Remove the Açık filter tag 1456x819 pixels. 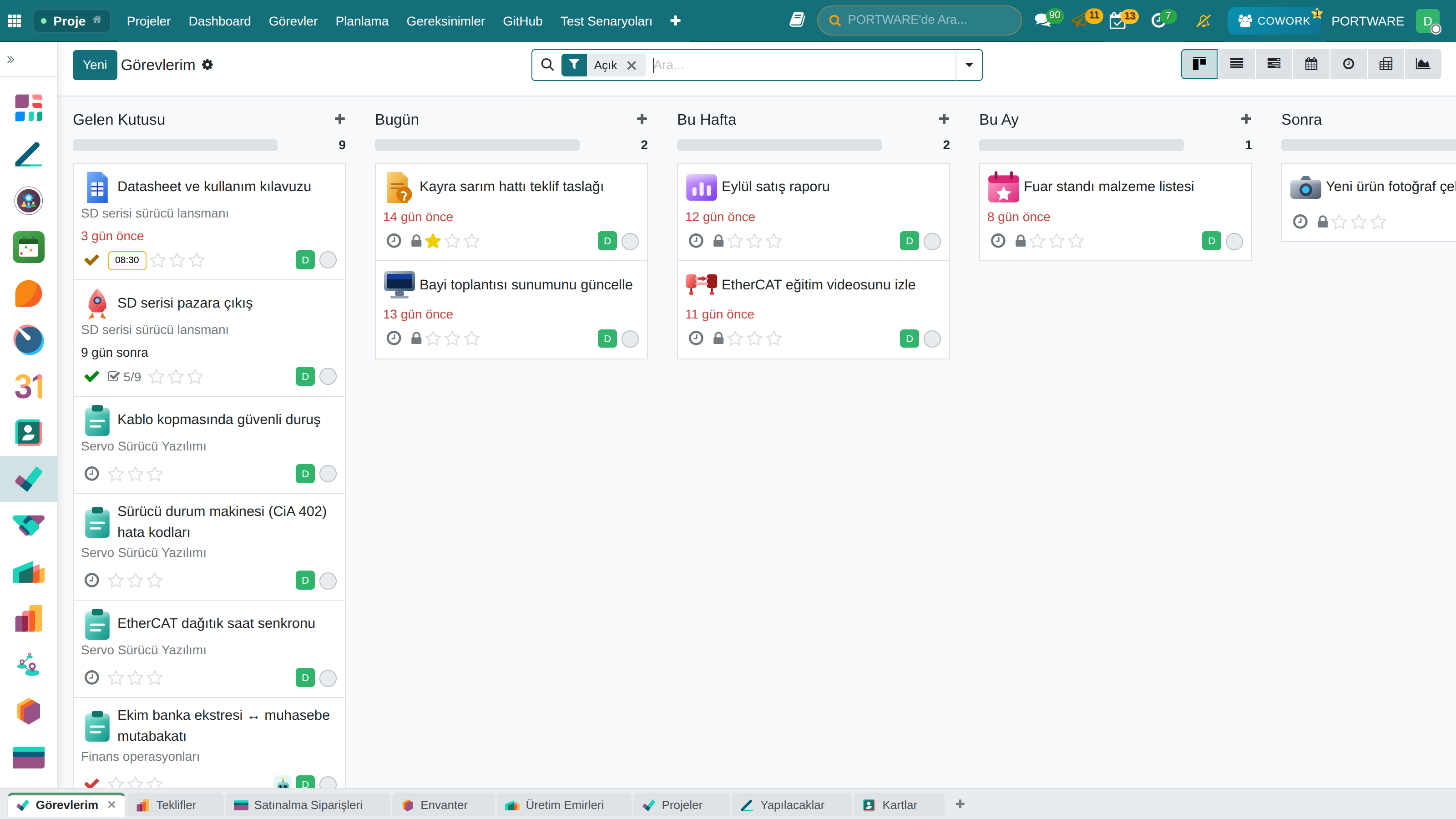[x=632, y=65]
